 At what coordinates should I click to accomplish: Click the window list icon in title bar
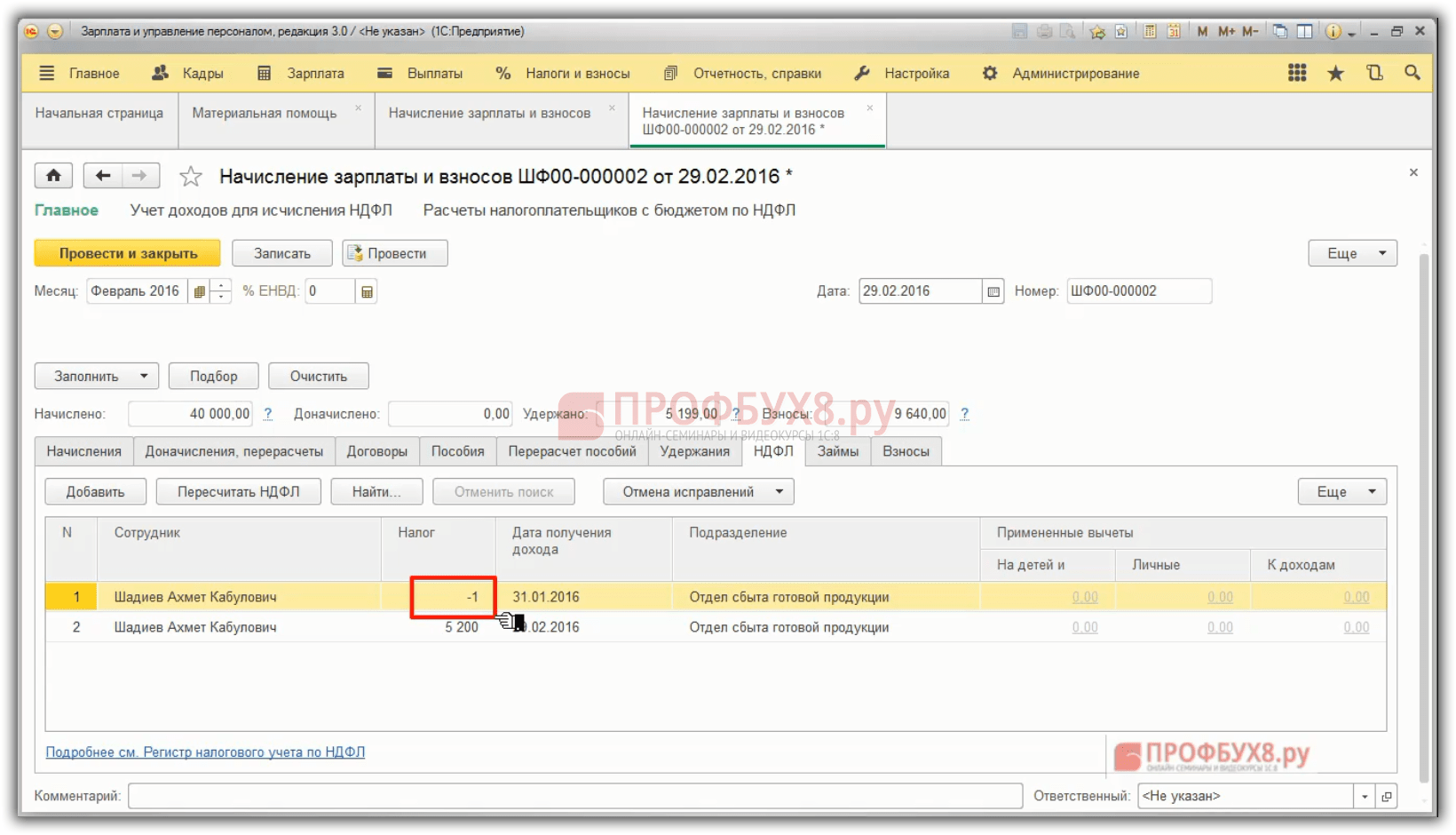pyautogui.click(x=1280, y=31)
